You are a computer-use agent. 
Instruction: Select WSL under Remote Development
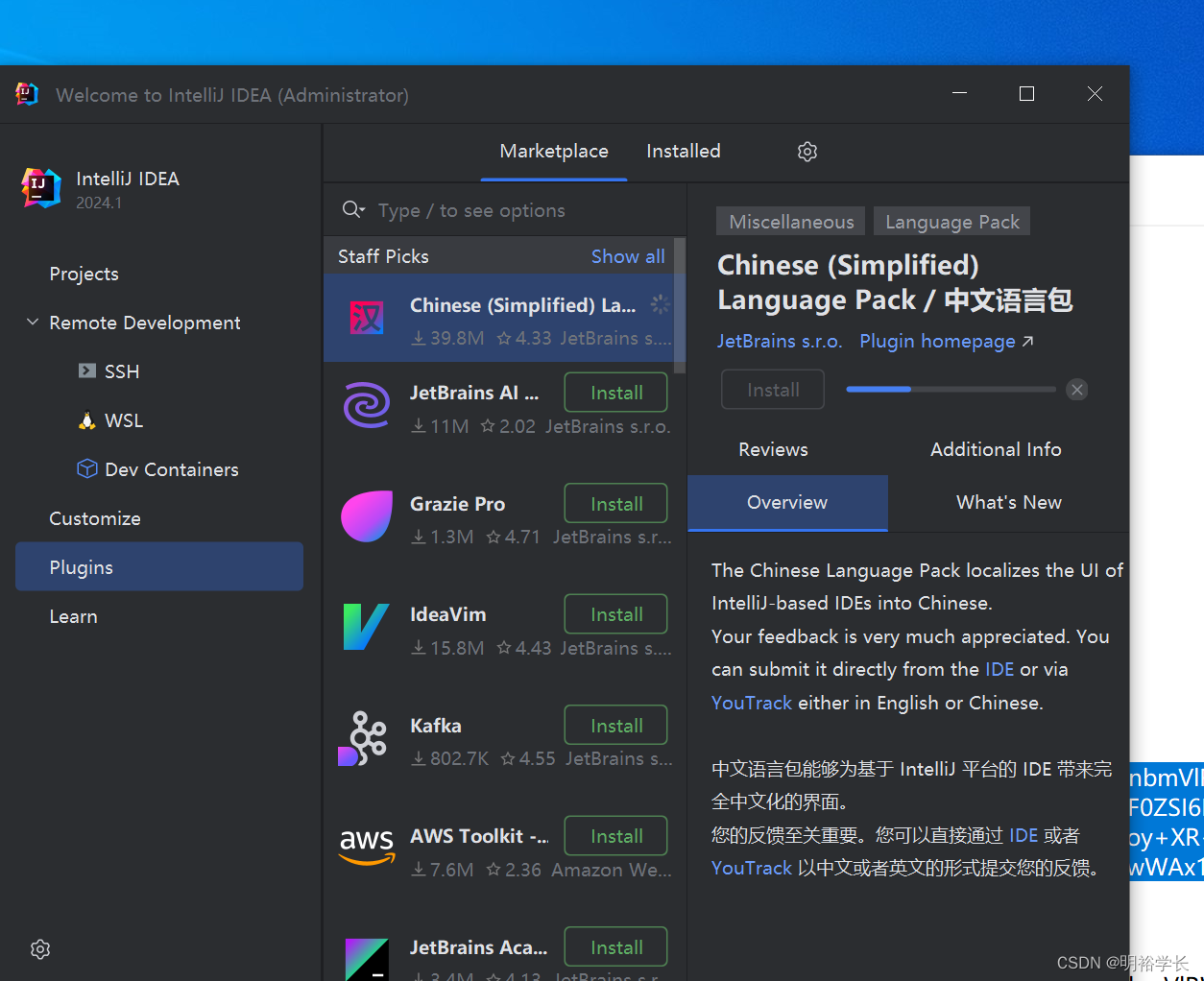124,420
